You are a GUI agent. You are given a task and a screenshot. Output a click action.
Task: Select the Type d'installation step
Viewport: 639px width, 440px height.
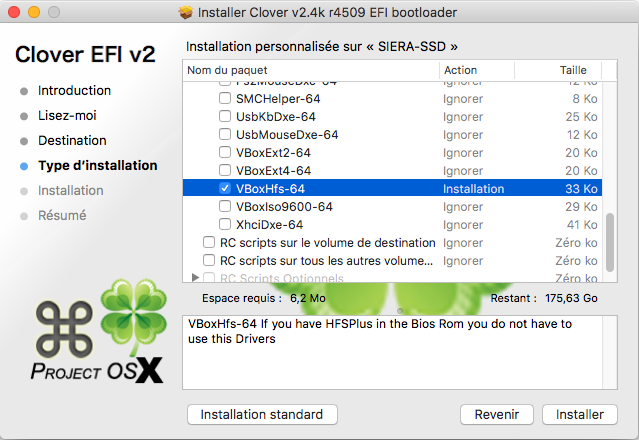pos(97,165)
